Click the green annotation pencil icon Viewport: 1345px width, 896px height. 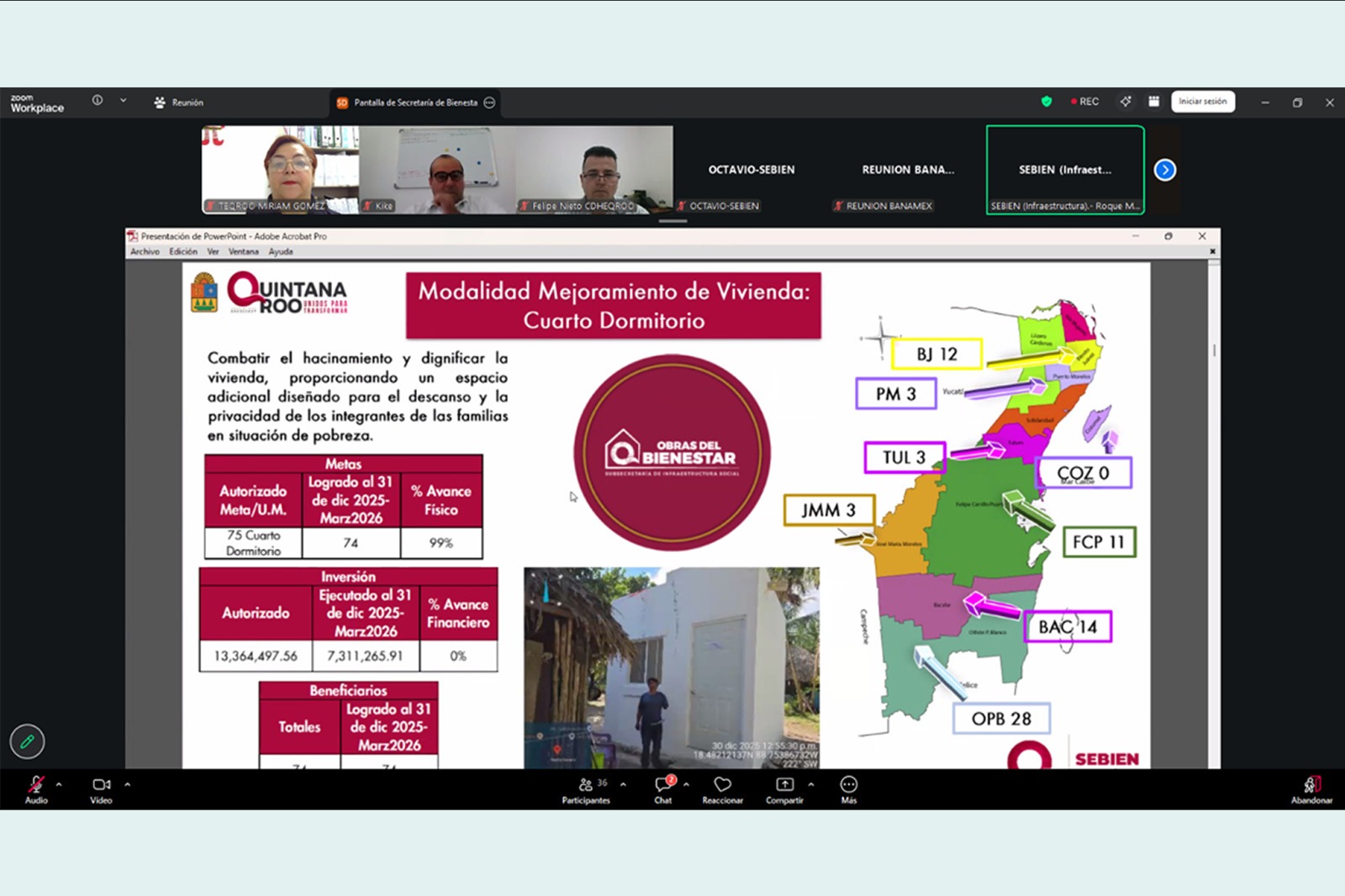coord(27,741)
